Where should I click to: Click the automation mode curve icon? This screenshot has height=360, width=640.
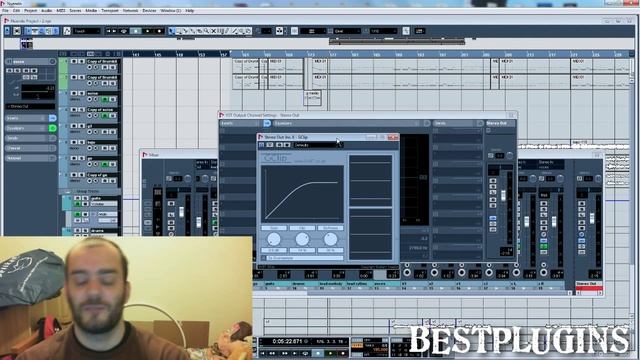tap(67, 31)
